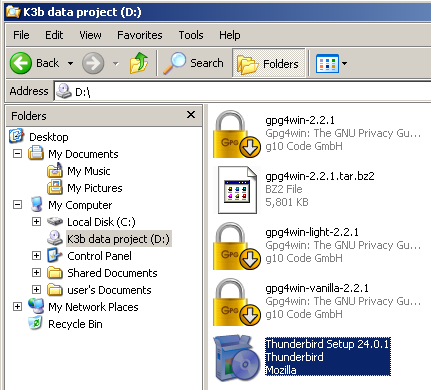Image resolution: width=431 pixels, height=390 pixels.
Task: Select the gpg4win-vanilla-2.2.1 installer icon
Action: (x=237, y=302)
